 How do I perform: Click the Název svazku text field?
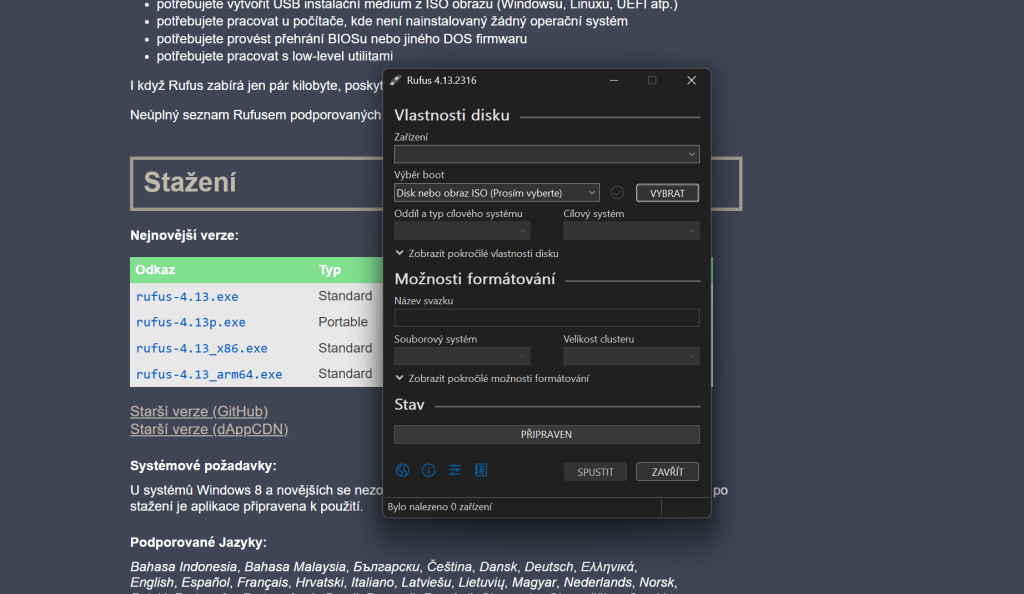546,318
